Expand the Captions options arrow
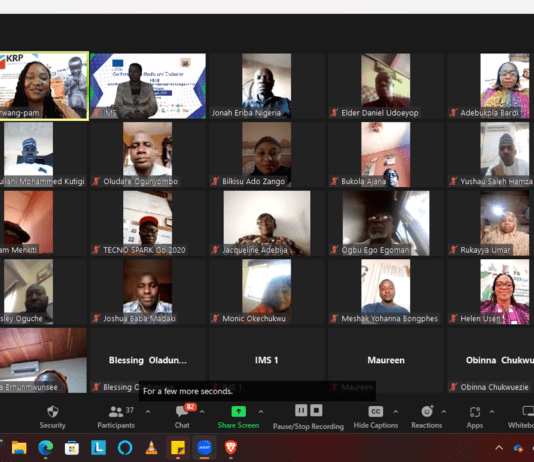The height and width of the screenshot is (462, 534). pyautogui.click(x=395, y=412)
